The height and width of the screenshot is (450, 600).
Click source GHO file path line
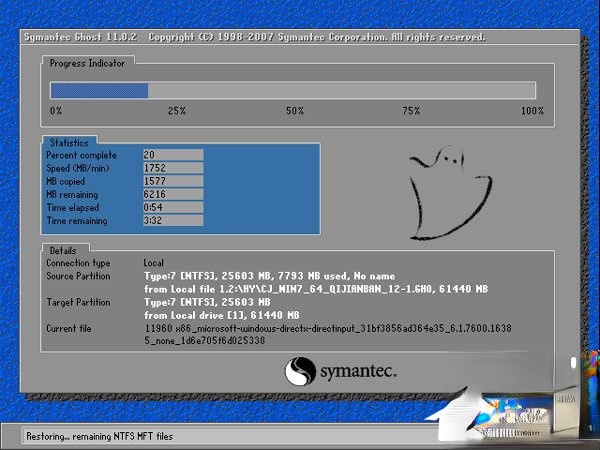click(316, 289)
